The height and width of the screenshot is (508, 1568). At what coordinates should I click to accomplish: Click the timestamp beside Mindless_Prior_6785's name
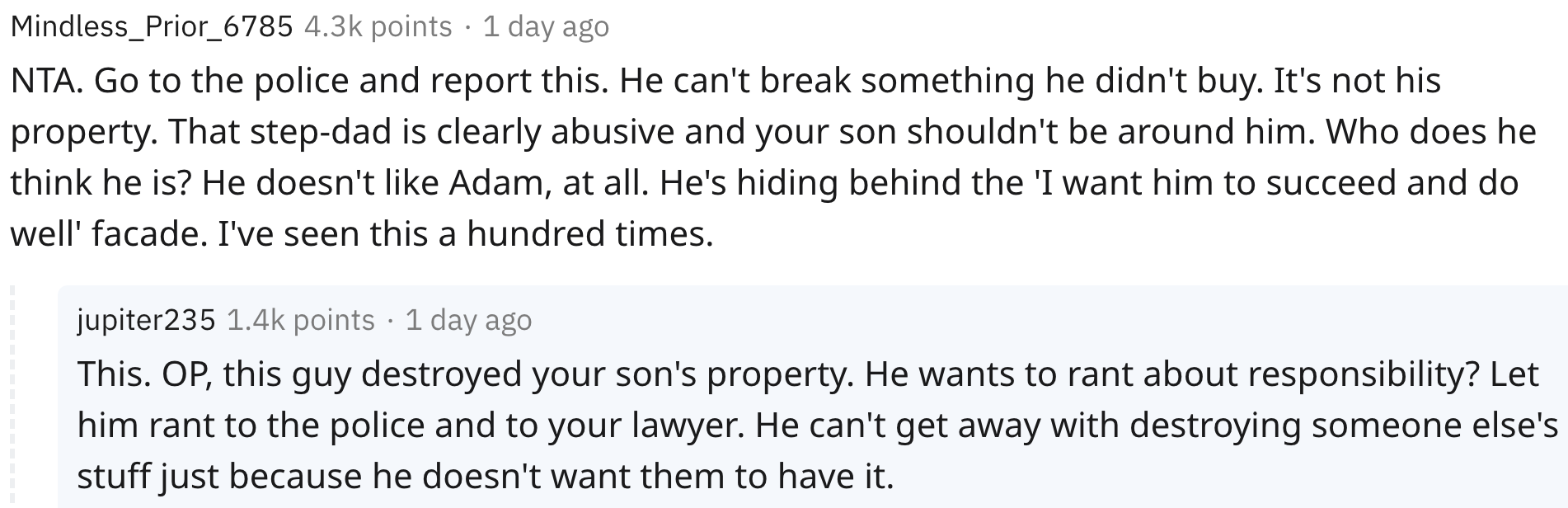(x=546, y=27)
